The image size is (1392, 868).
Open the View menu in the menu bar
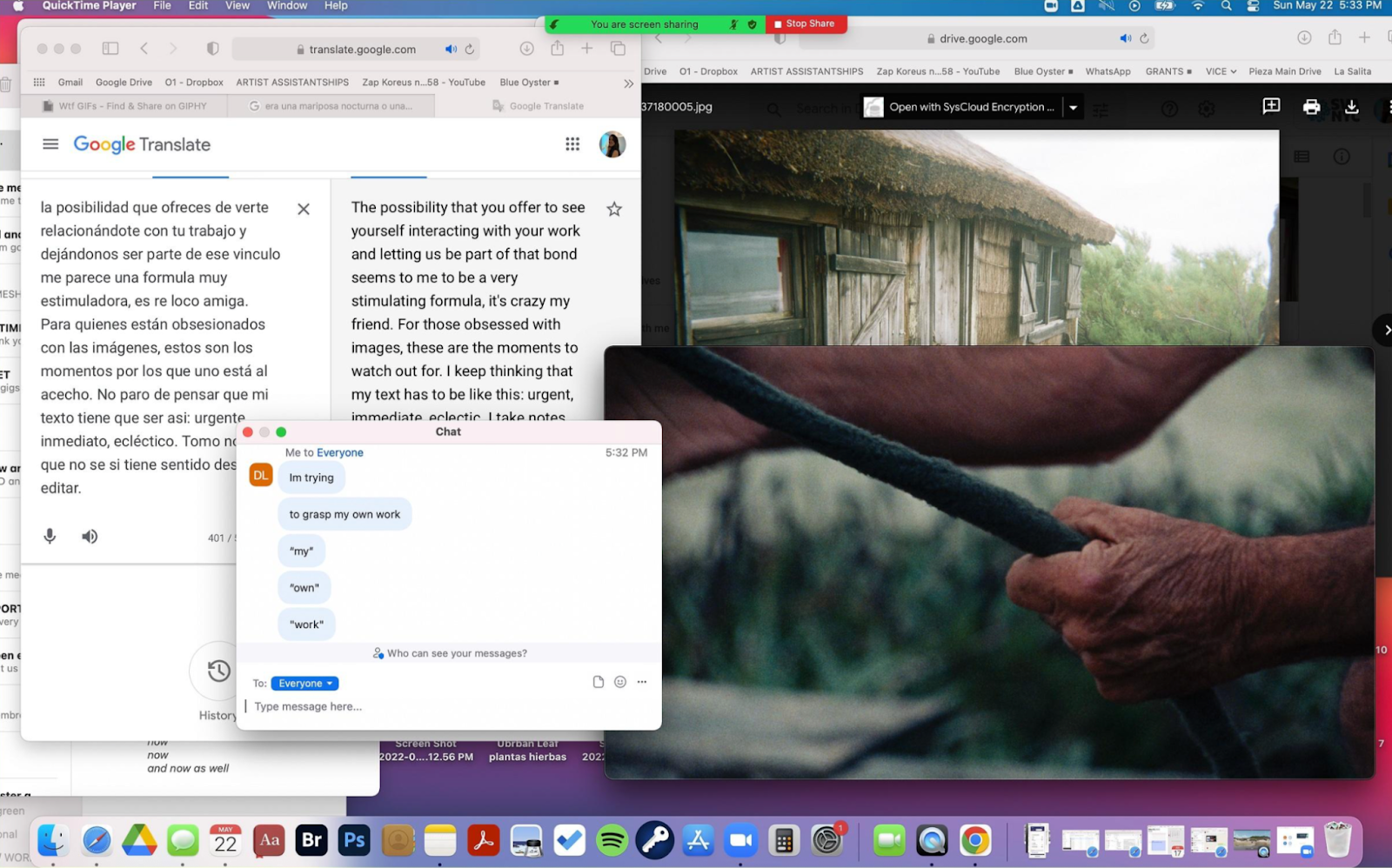pos(238,6)
